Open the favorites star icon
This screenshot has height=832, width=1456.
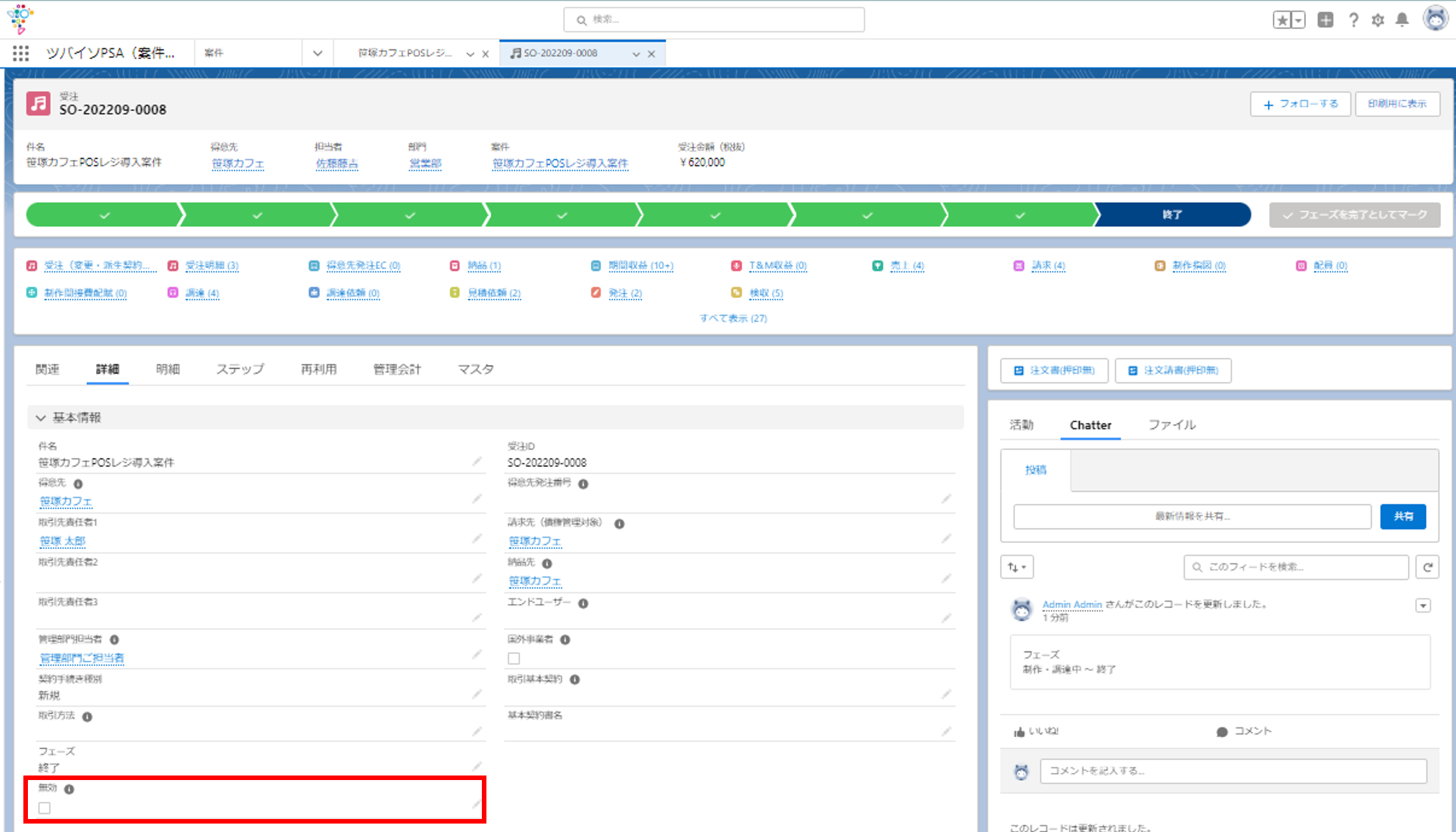pyautogui.click(x=1282, y=20)
